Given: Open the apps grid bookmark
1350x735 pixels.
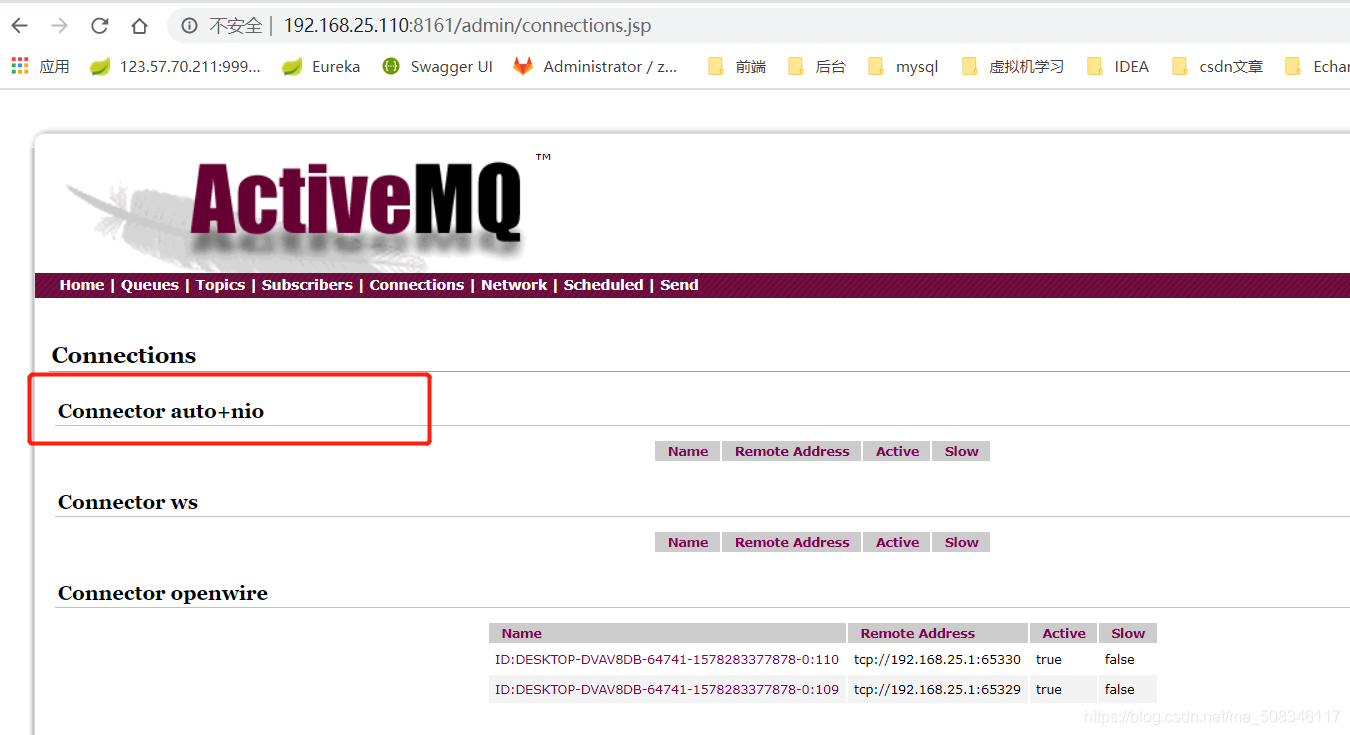Looking at the screenshot, I should point(40,66).
